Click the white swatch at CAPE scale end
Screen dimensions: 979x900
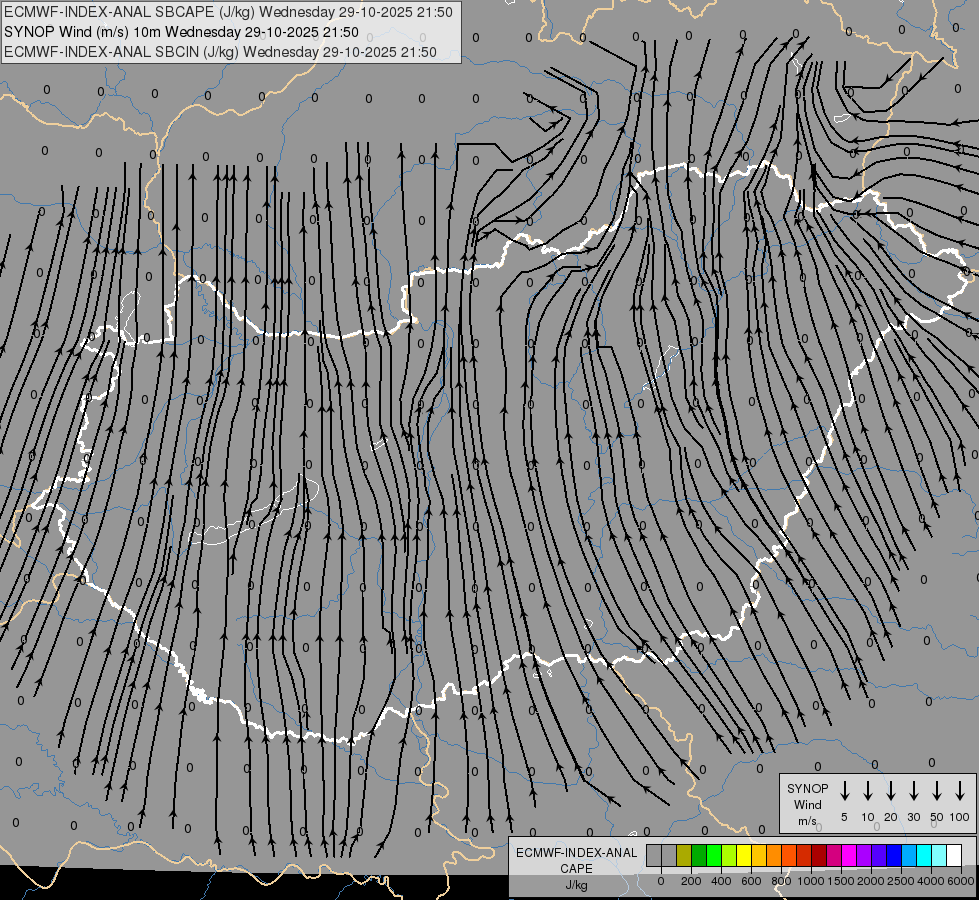[x=954, y=855]
